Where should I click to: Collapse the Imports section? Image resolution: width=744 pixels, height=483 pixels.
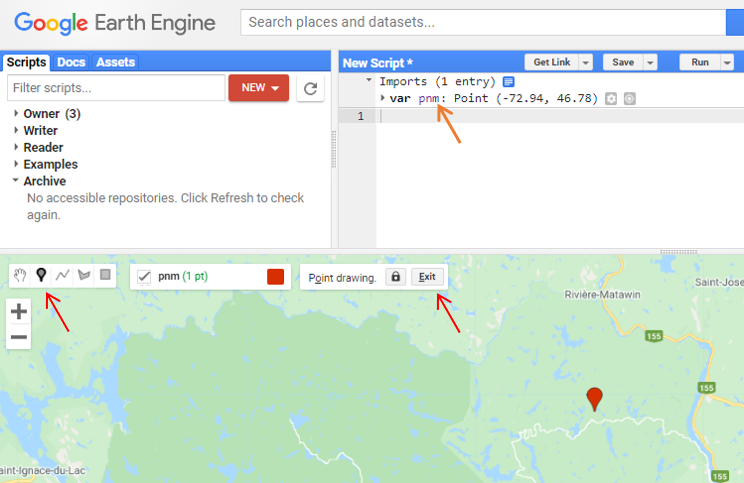[x=369, y=80]
